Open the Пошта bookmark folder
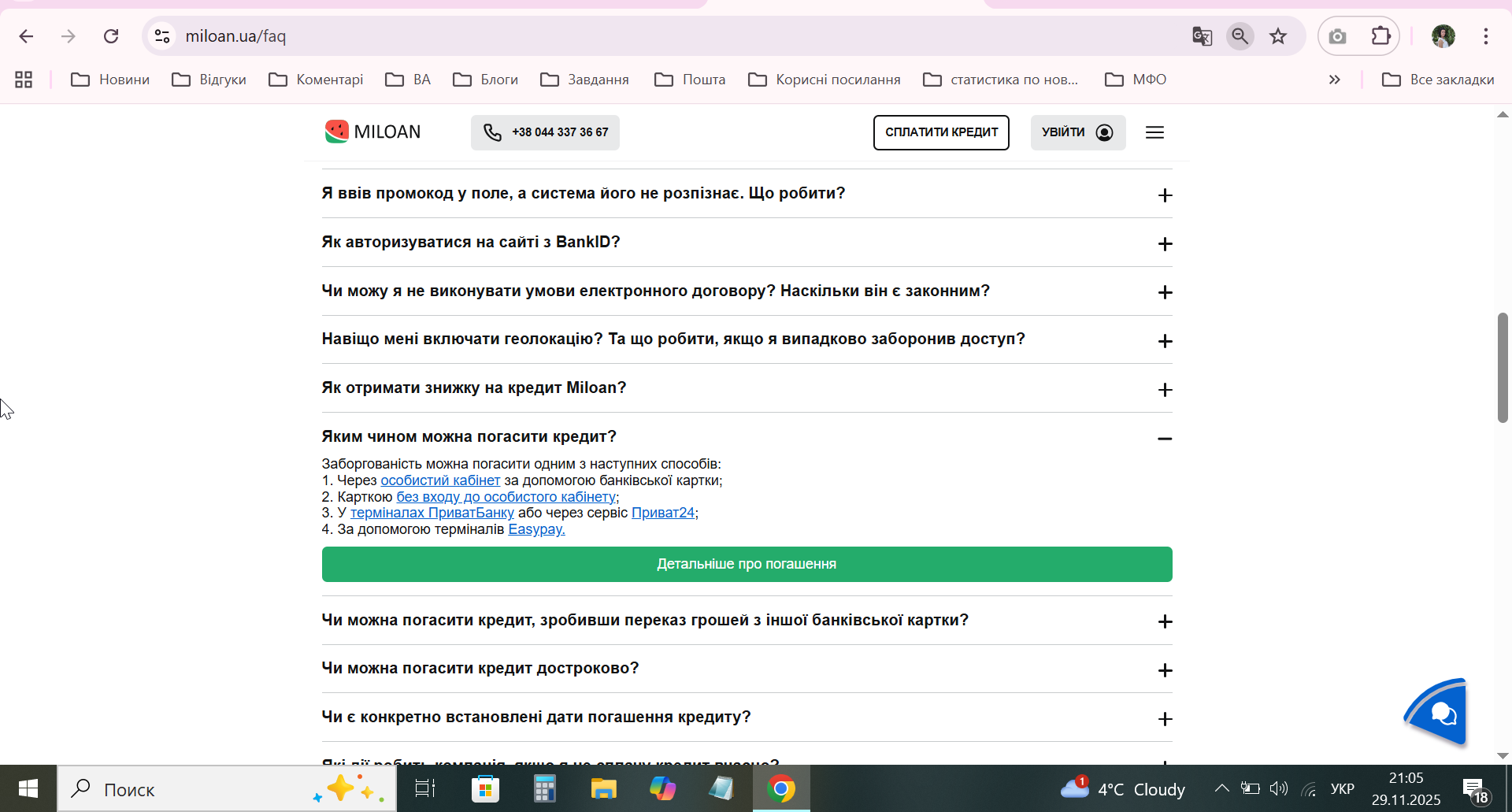Image resolution: width=1512 pixels, height=812 pixels. point(690,80)
